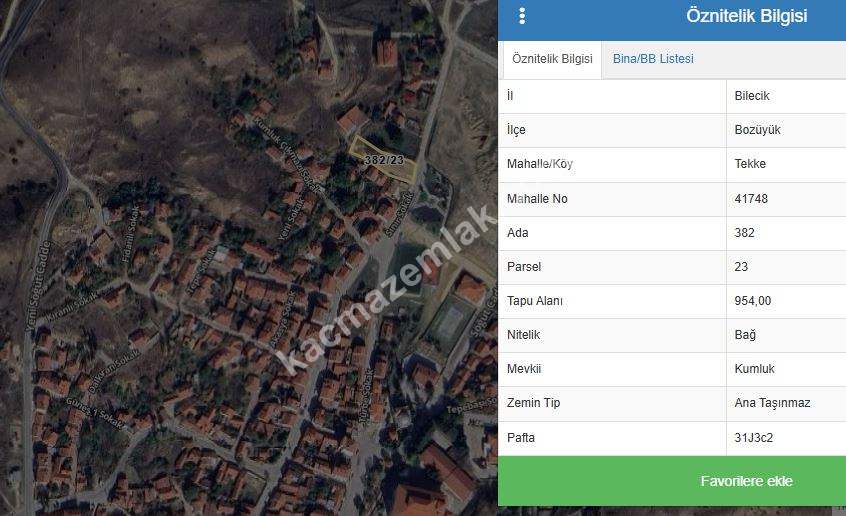The image size is (846, 516).
Task: Select the Mahalle No value 41748
Action: click(751, 199)
